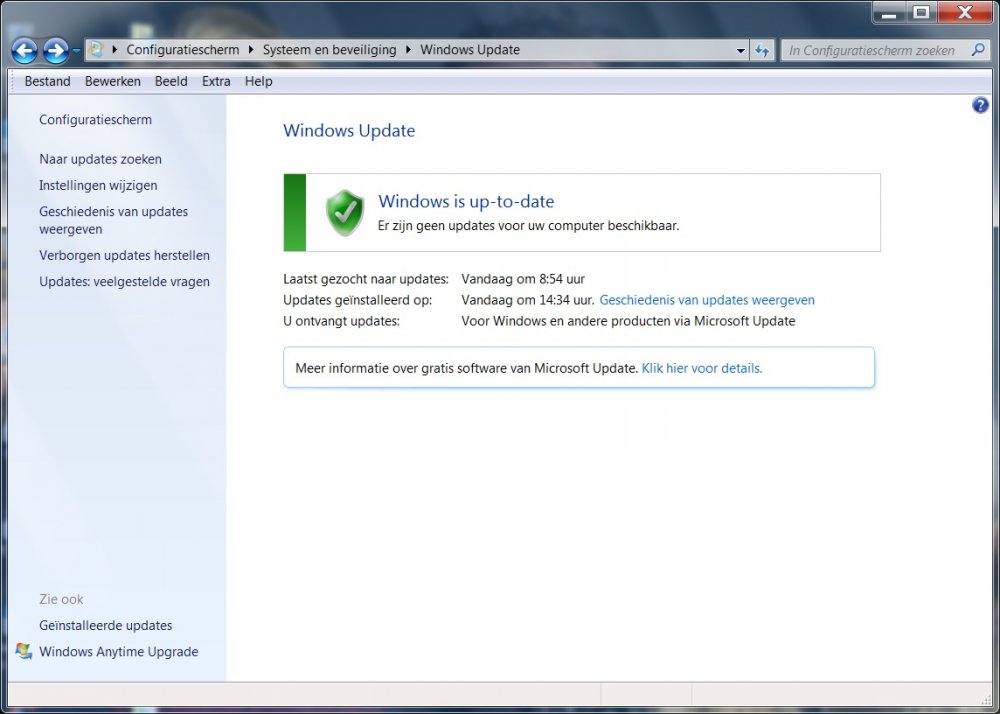Click text Vandaag om 8:54 uur
The width and height of the screenshot is (1000, 714).
coord(523,279)
